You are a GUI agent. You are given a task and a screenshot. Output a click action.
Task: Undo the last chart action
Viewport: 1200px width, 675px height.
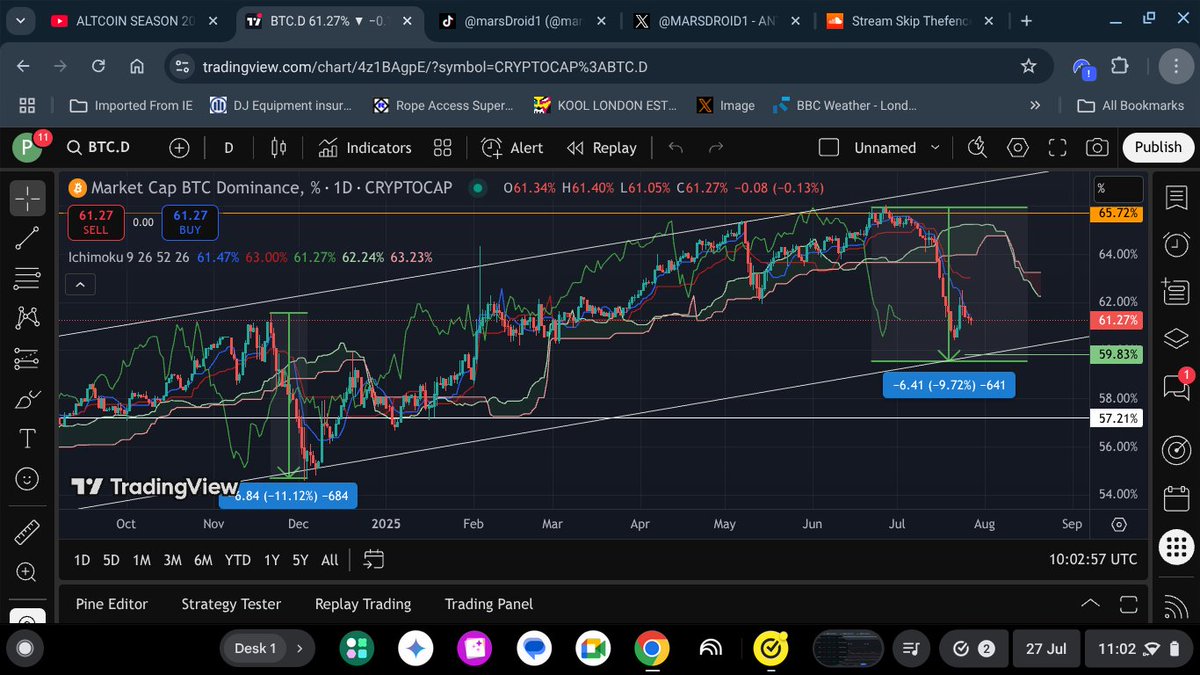675,147
